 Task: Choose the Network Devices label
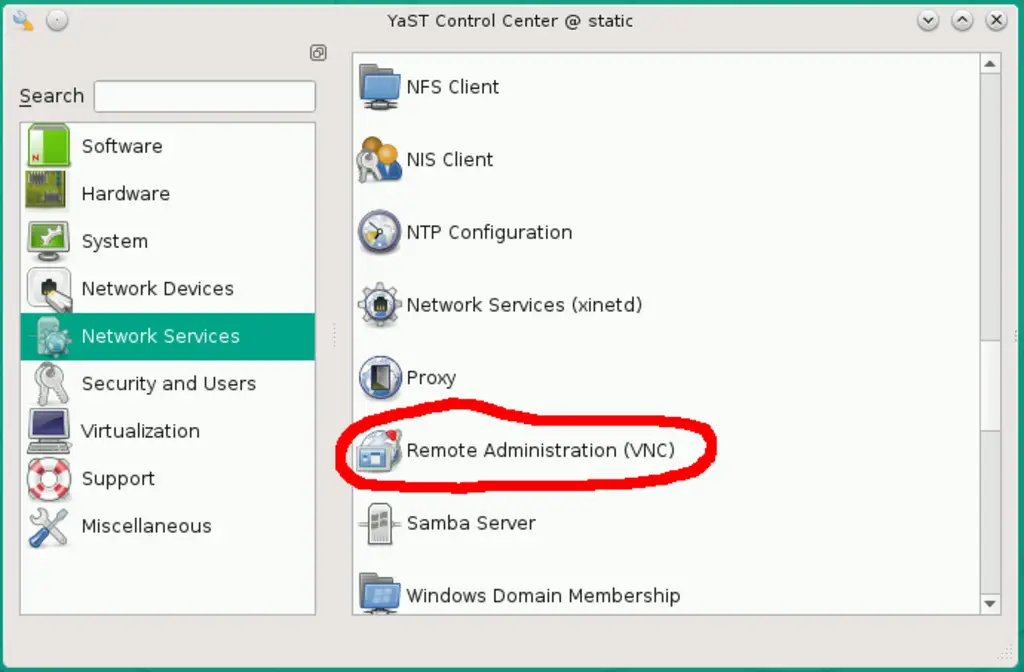click(x=157, y=288)
